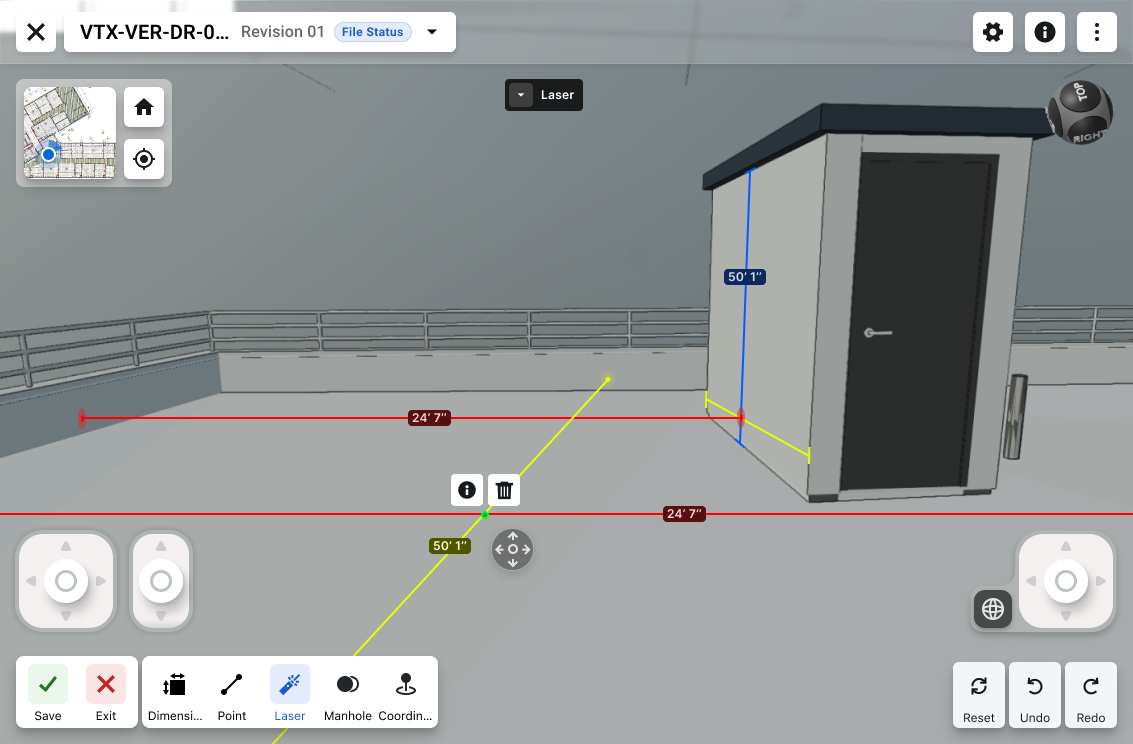Redo the last undone action

[1091, 695]
